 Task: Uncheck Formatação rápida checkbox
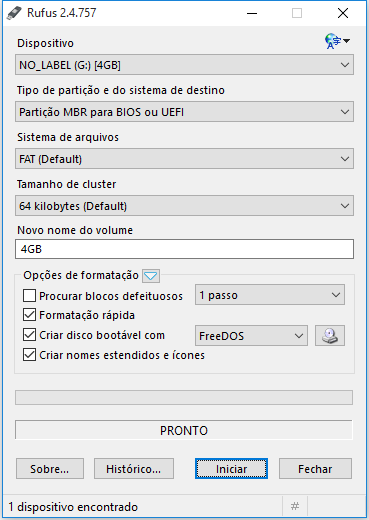pos(29,315)
